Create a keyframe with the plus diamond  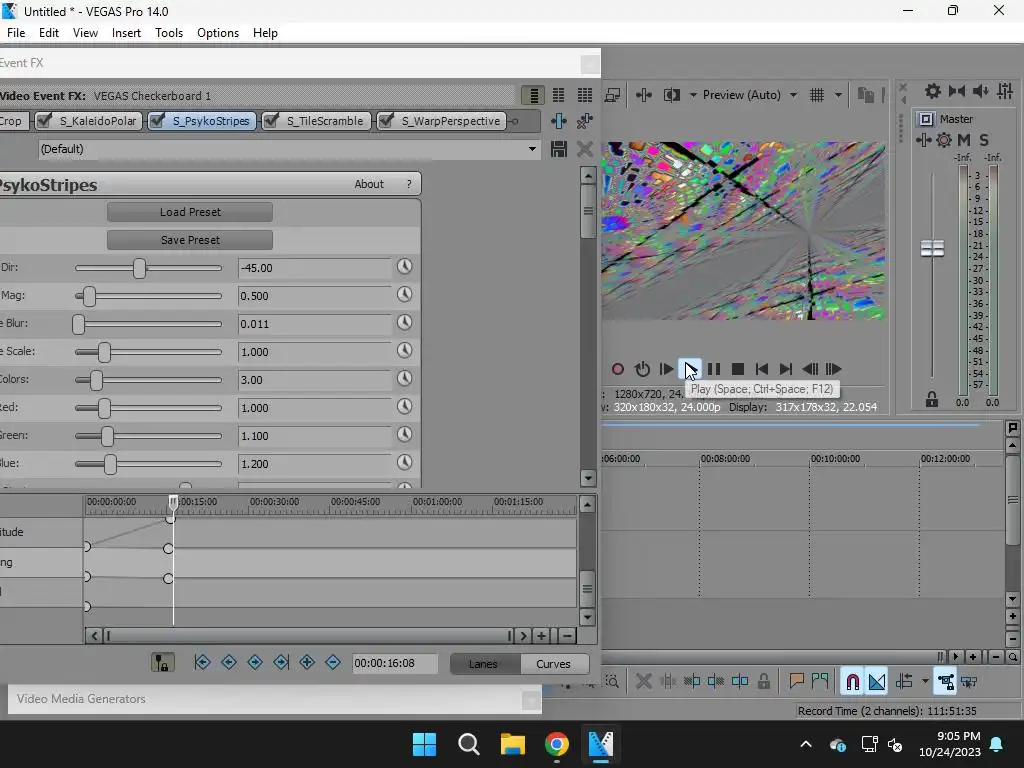pyautogui.click(x=307, y=662)
